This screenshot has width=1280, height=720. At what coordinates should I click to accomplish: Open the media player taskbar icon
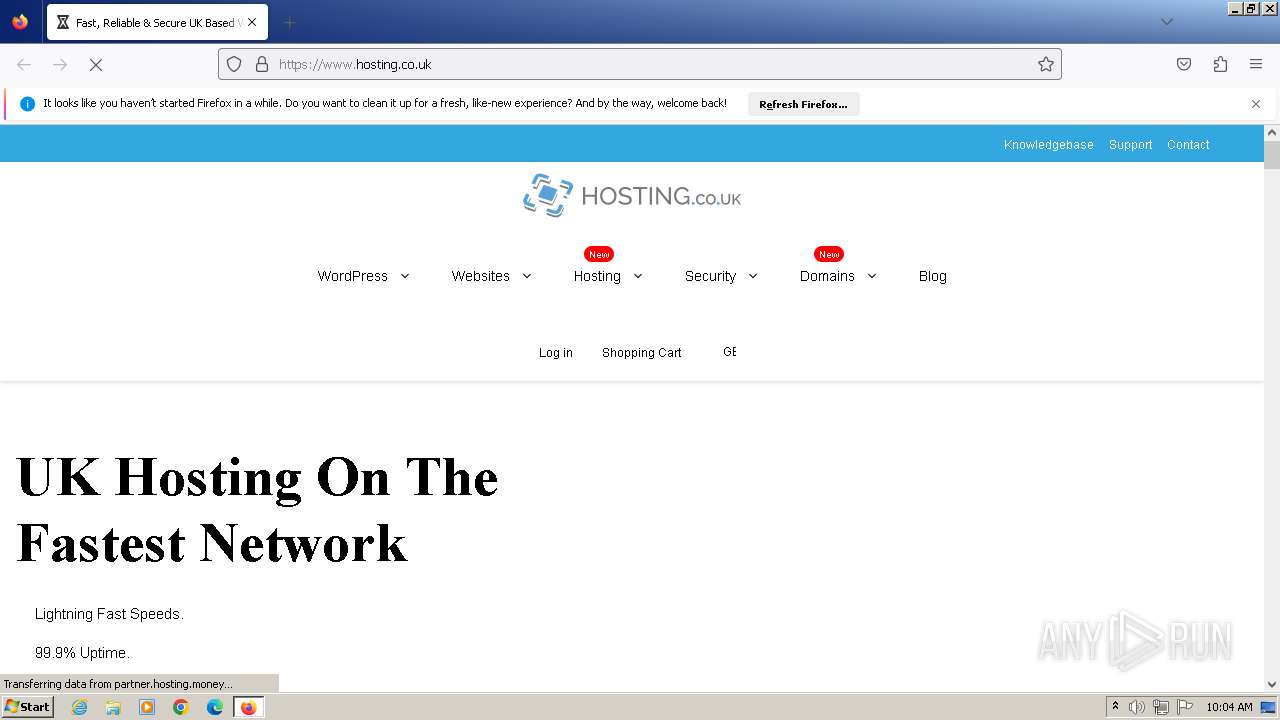(147, 707)
